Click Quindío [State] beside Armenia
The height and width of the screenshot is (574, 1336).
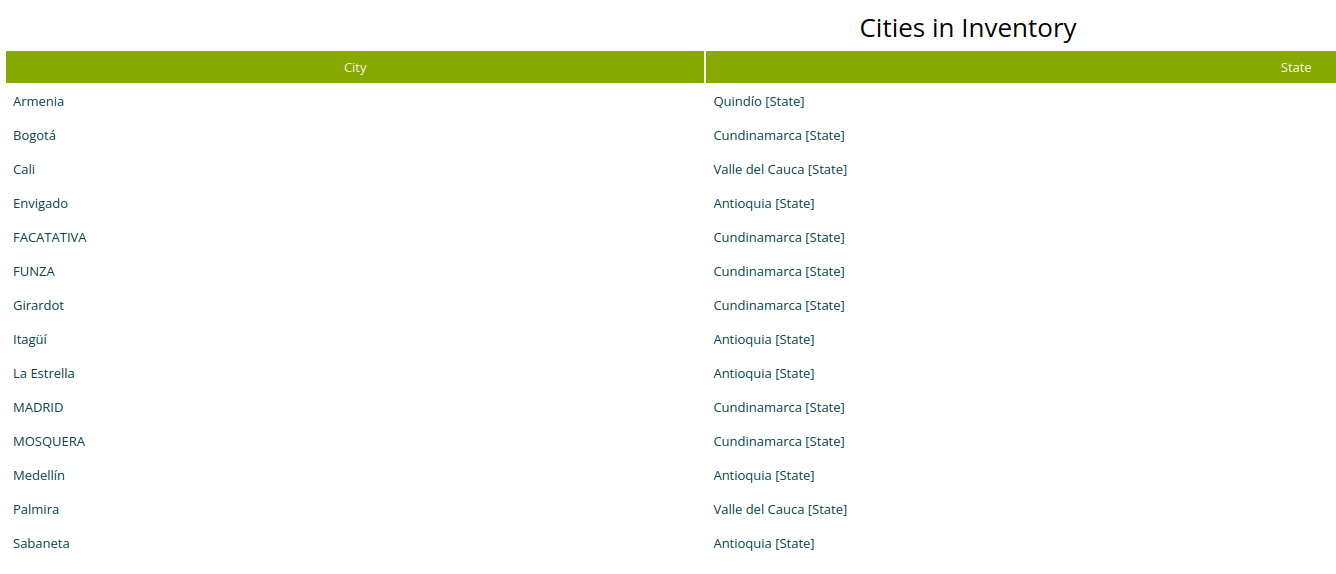pos(758,102)
